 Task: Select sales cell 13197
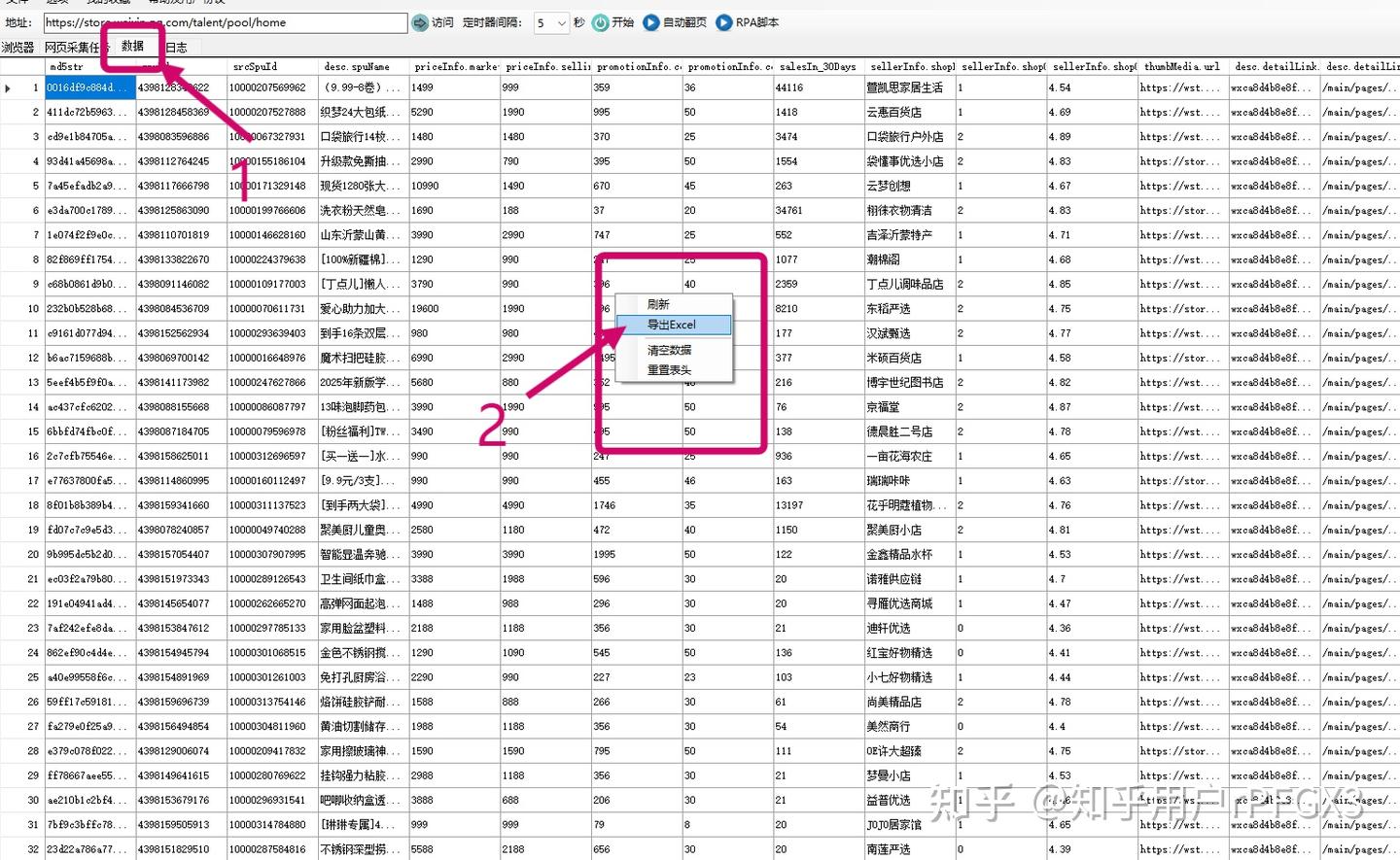(x=820, y=505)
